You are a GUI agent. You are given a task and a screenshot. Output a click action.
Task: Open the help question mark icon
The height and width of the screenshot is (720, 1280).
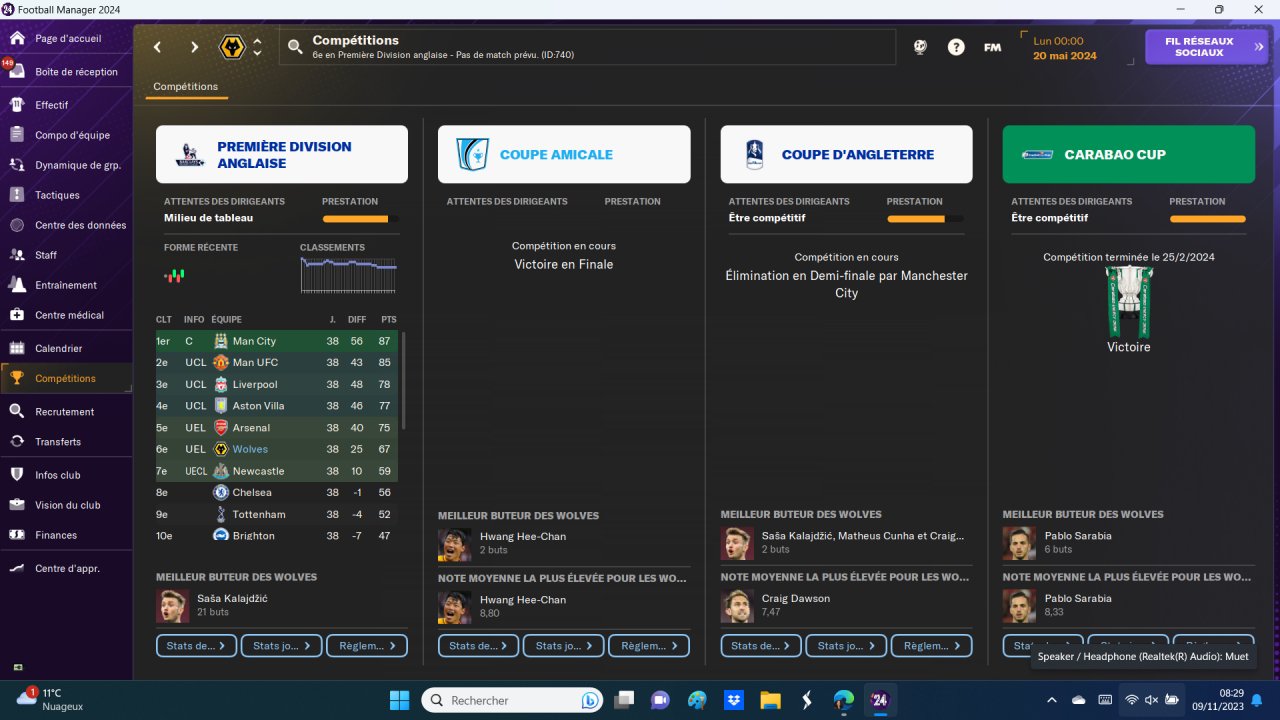[956, 47]
